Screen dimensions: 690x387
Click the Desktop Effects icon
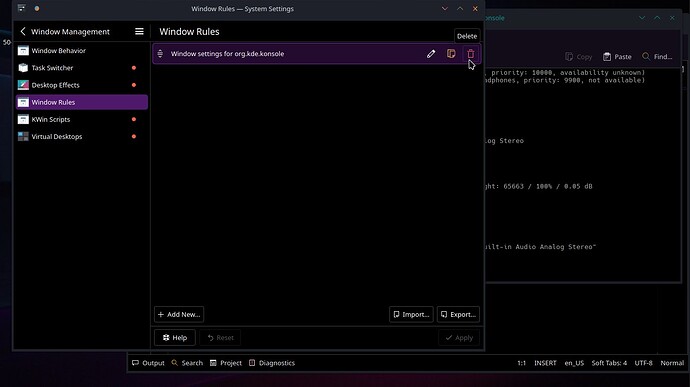pyautogui.click(x=23, y=85)
